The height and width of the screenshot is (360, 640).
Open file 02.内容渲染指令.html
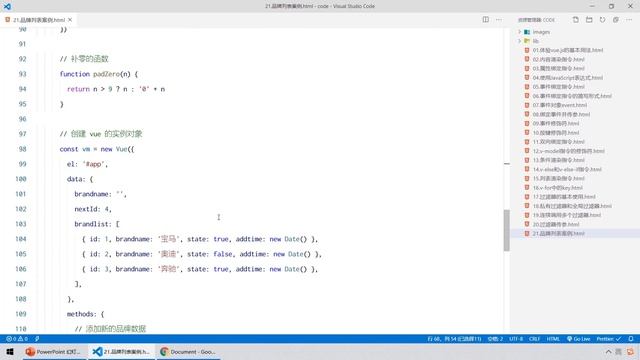click(558, 59)
